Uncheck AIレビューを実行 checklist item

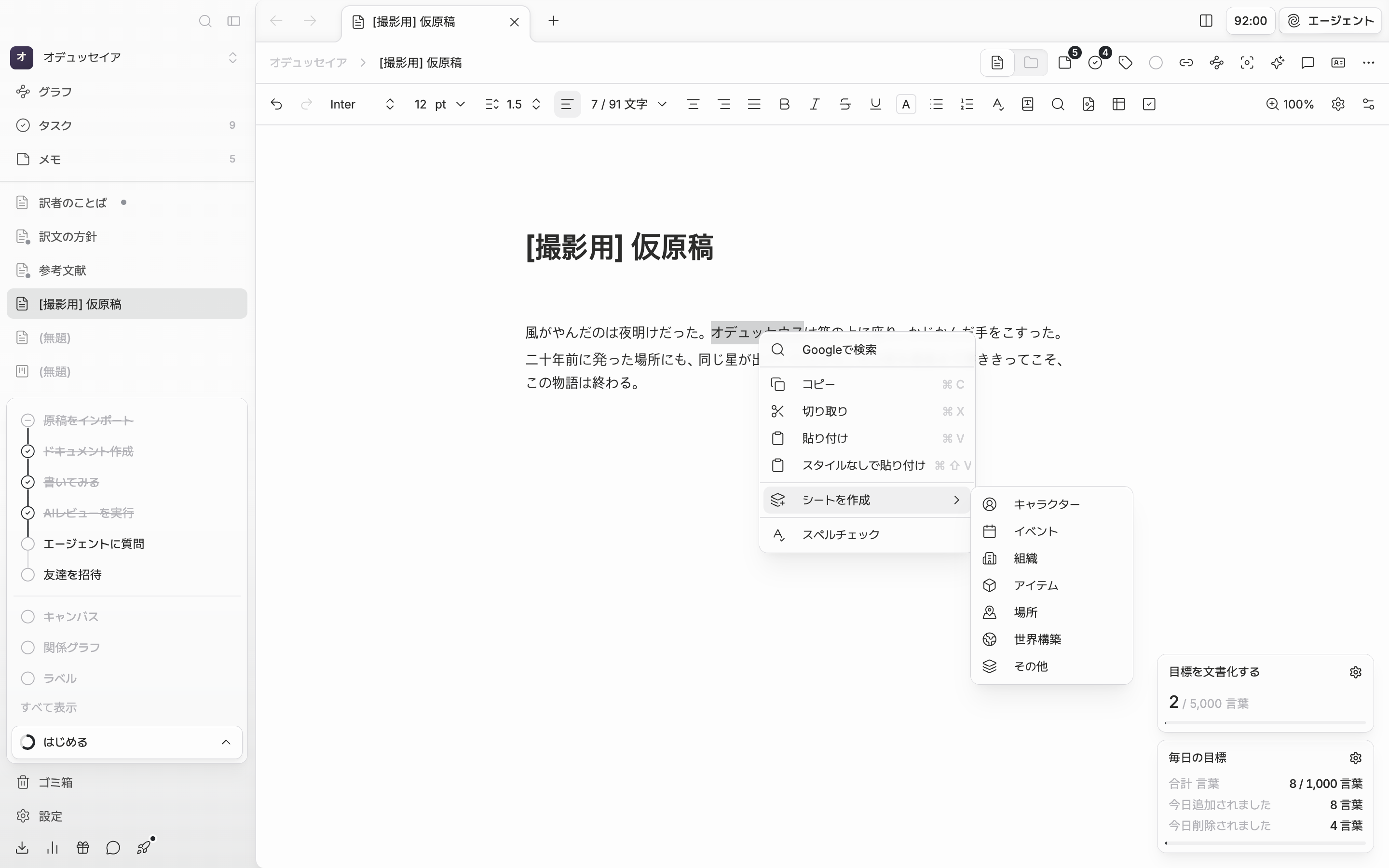click(27, 513)
